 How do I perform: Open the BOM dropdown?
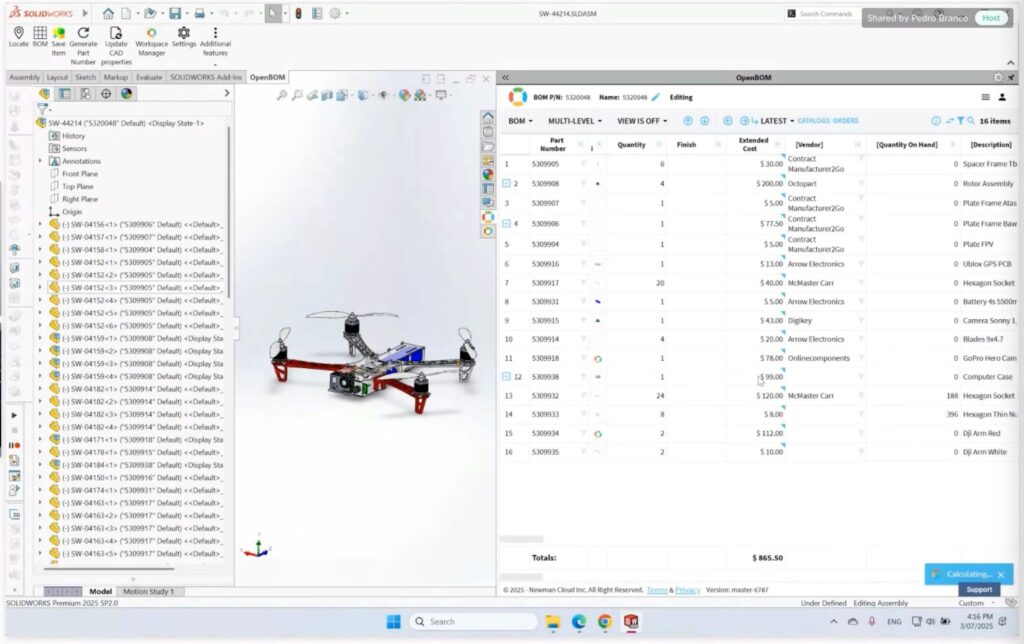[x=520, y=121]
